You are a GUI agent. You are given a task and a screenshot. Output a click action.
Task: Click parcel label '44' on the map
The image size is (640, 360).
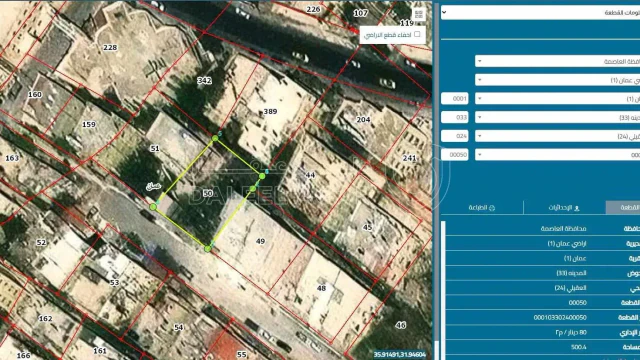tap(310, 175)
